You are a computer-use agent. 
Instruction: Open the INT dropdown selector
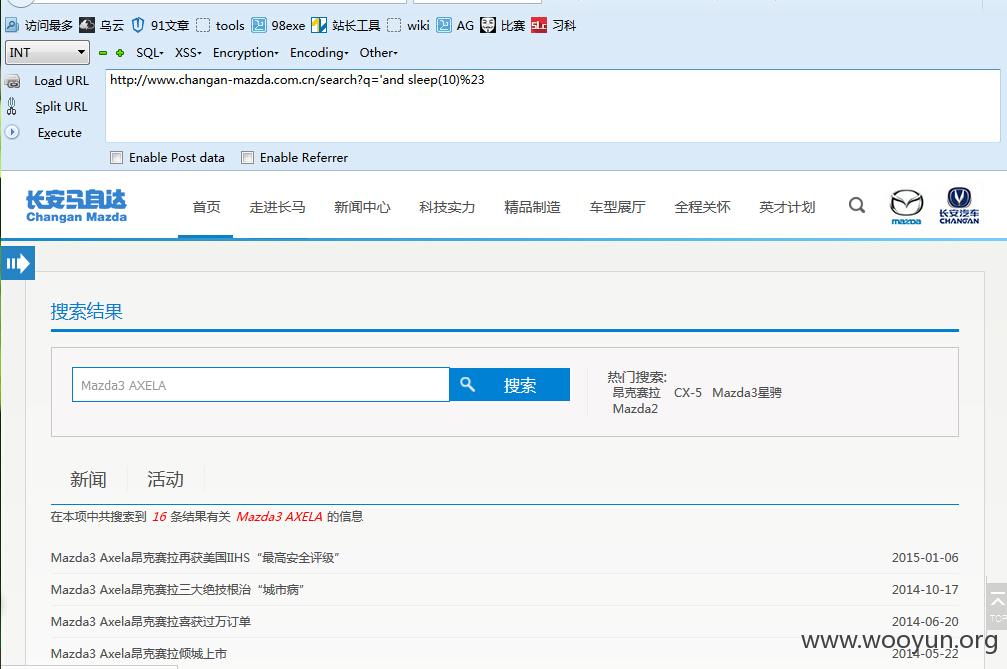(47, 53)
